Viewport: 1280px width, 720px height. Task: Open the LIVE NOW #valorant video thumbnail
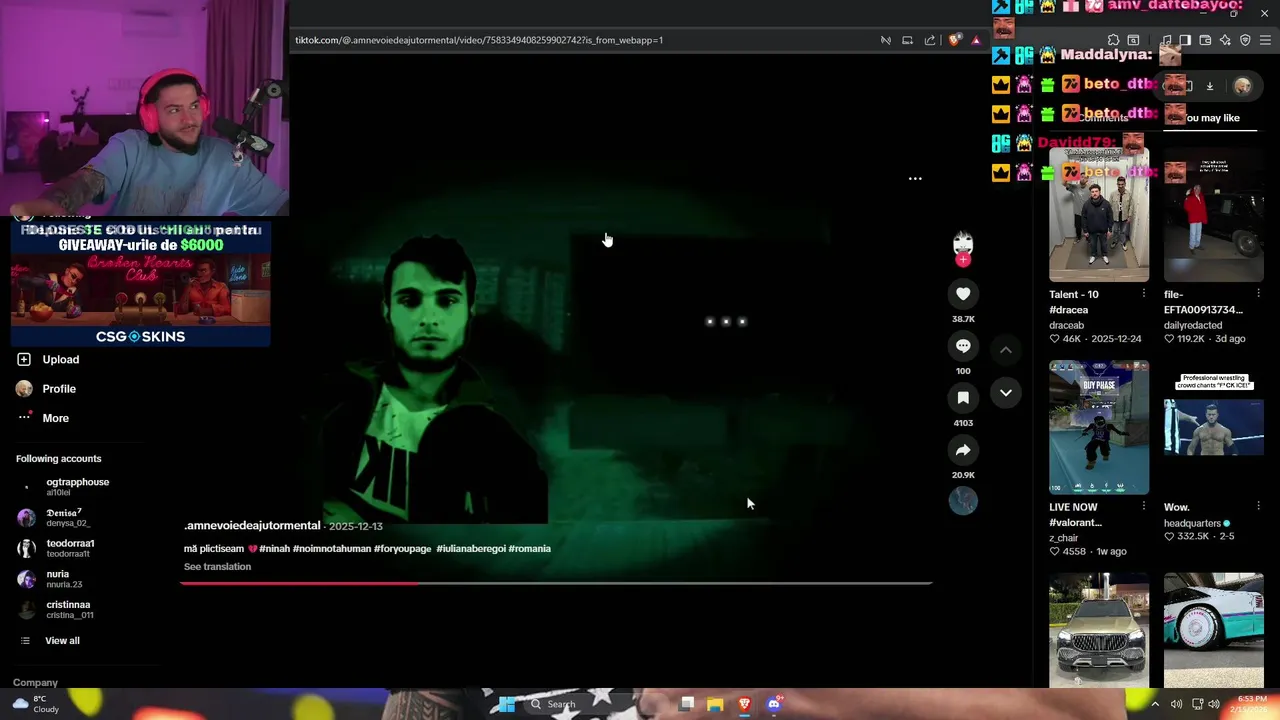tap(1099, 428)
